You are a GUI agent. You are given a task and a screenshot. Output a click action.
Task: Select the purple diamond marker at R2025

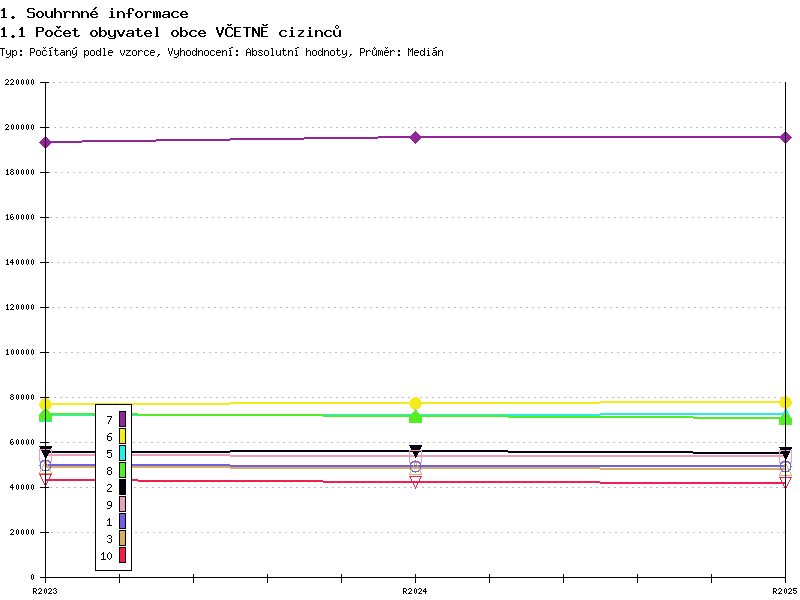coord(785,137)
